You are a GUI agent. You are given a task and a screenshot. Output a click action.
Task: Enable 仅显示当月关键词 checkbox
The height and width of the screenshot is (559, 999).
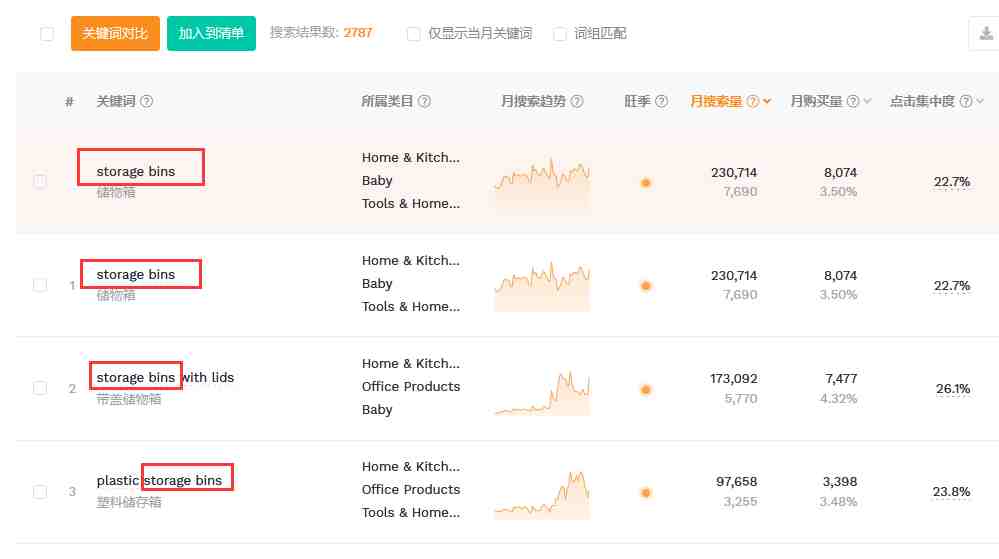tap(413, 34)
